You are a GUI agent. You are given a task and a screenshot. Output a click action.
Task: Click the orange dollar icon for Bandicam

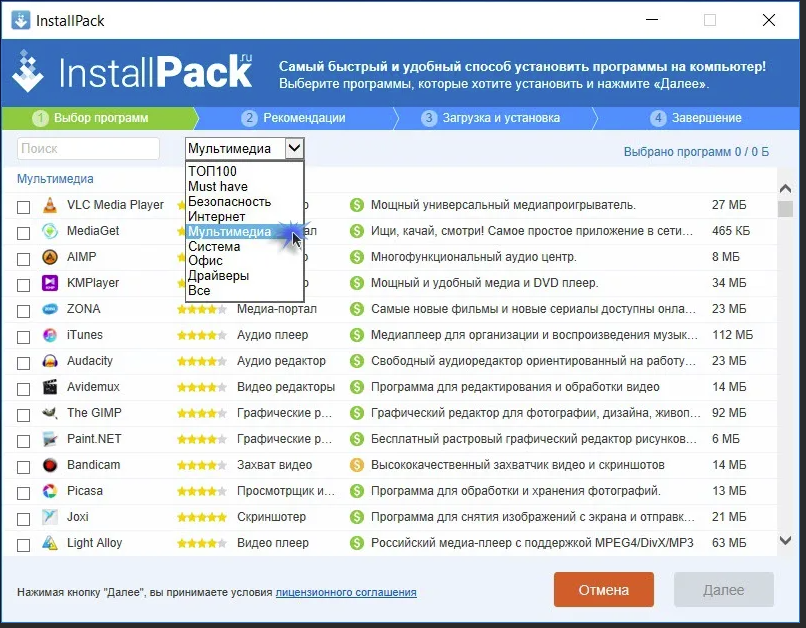pos(357,465)
